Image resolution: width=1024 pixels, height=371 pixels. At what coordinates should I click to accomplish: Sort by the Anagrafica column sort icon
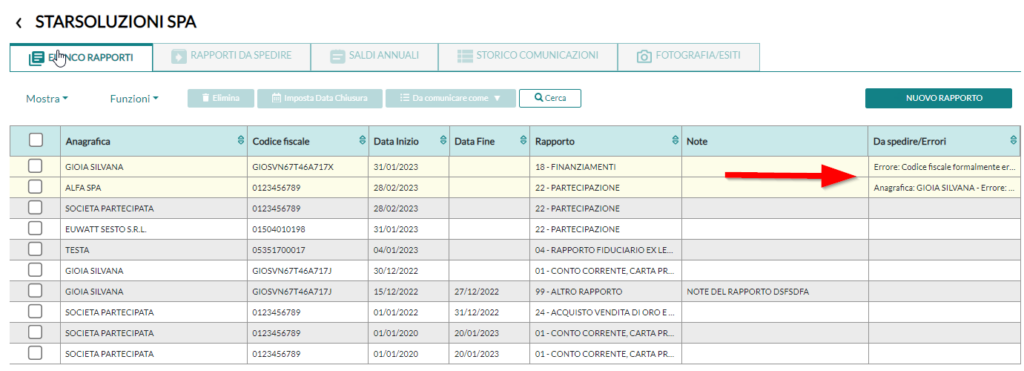240,140
